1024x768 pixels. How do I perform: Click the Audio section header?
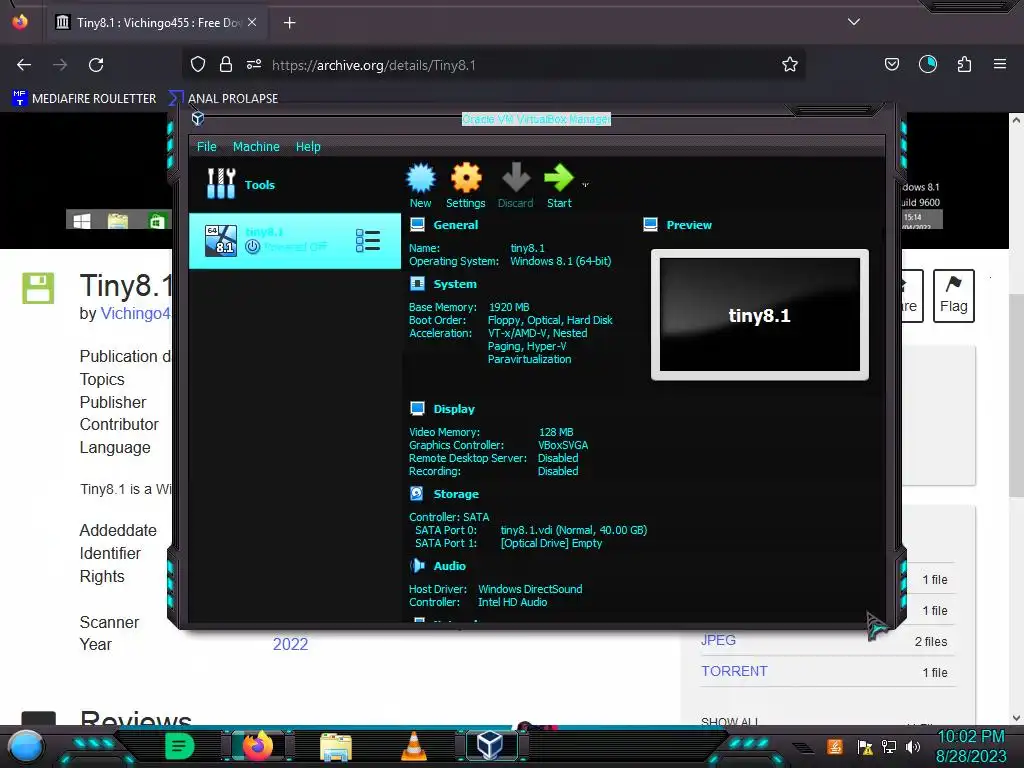tap(449, 566)
